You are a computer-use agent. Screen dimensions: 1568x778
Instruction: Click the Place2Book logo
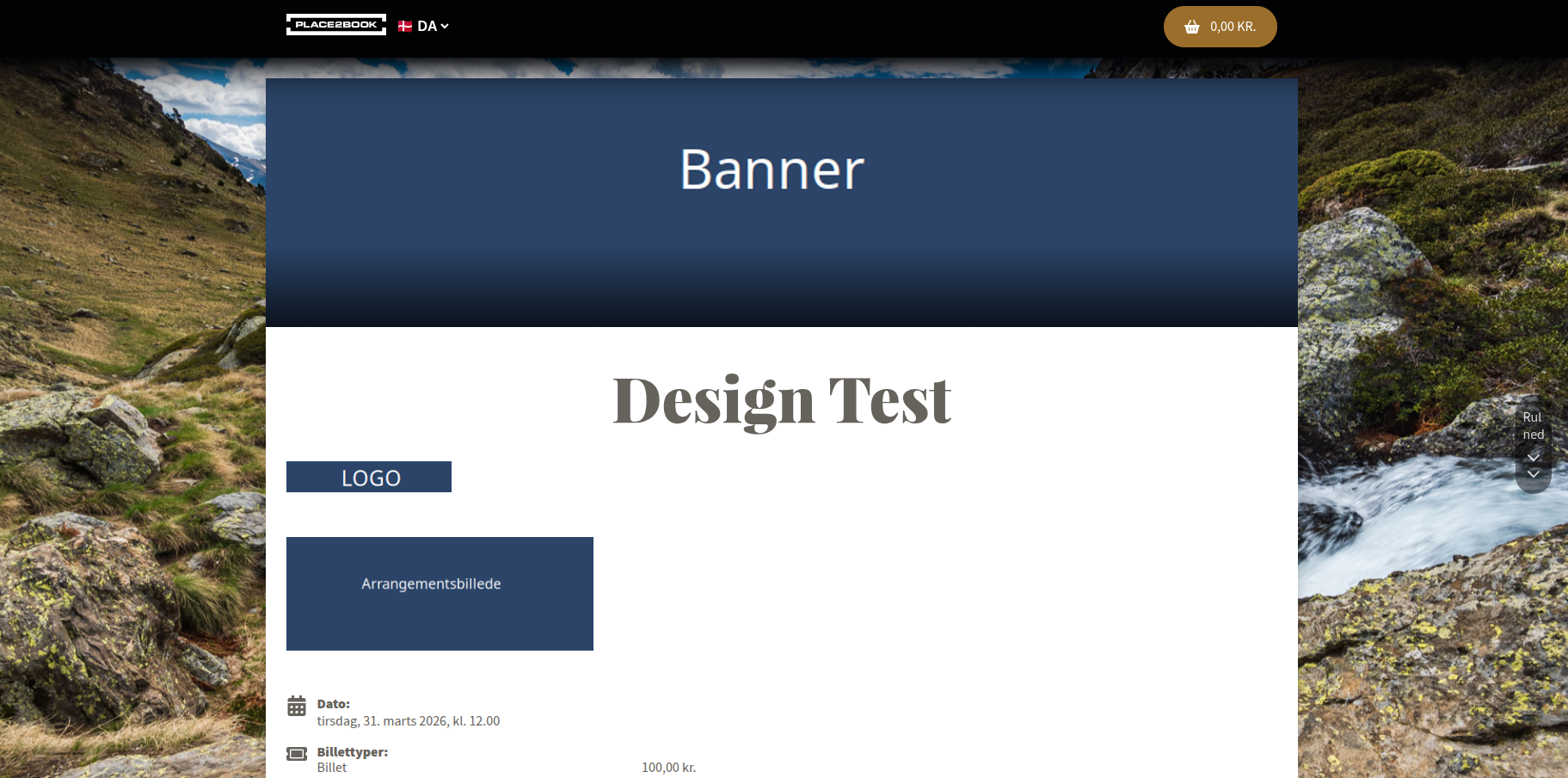click(335, 25)
